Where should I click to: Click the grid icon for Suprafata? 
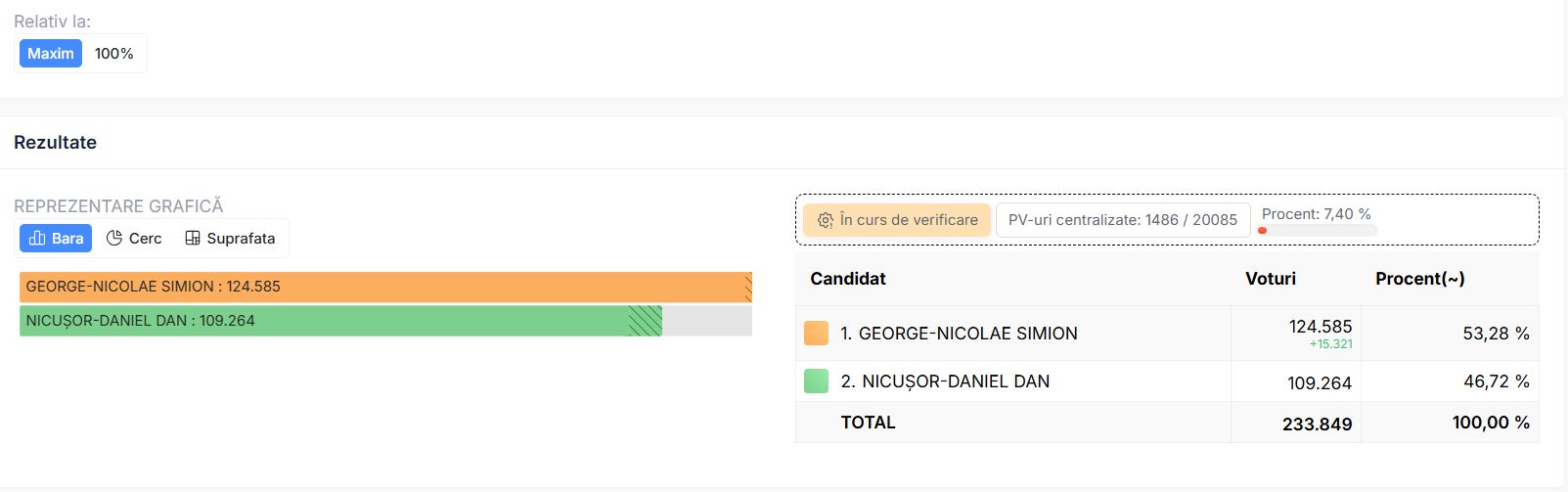[193, 238]
